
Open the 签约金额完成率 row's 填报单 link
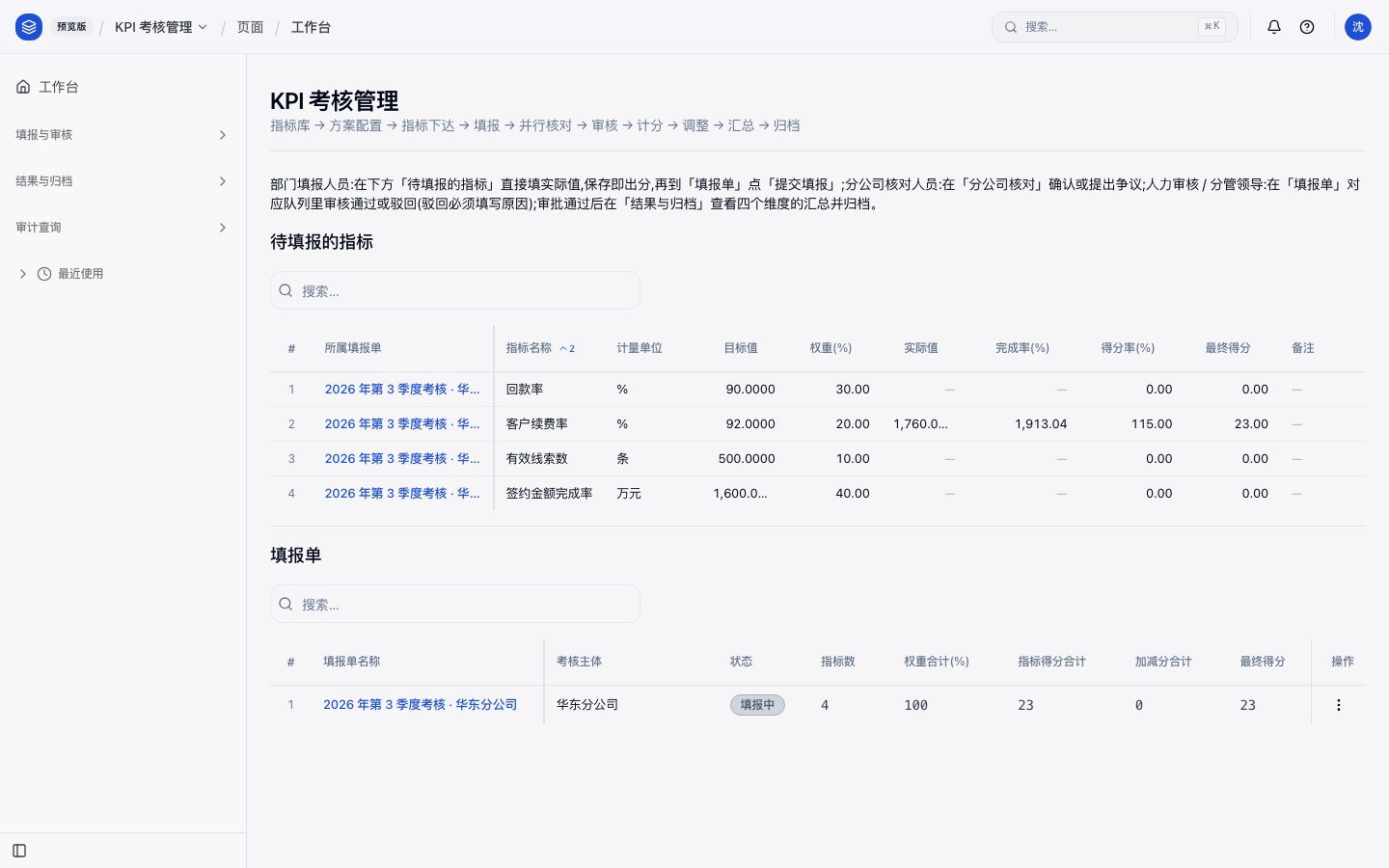click(402, 494)
